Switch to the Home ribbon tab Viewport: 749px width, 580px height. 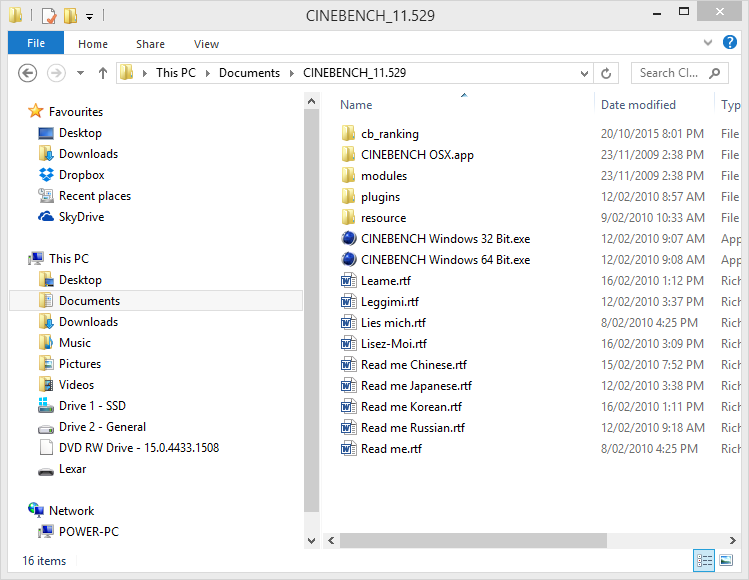tap(93, 44)
